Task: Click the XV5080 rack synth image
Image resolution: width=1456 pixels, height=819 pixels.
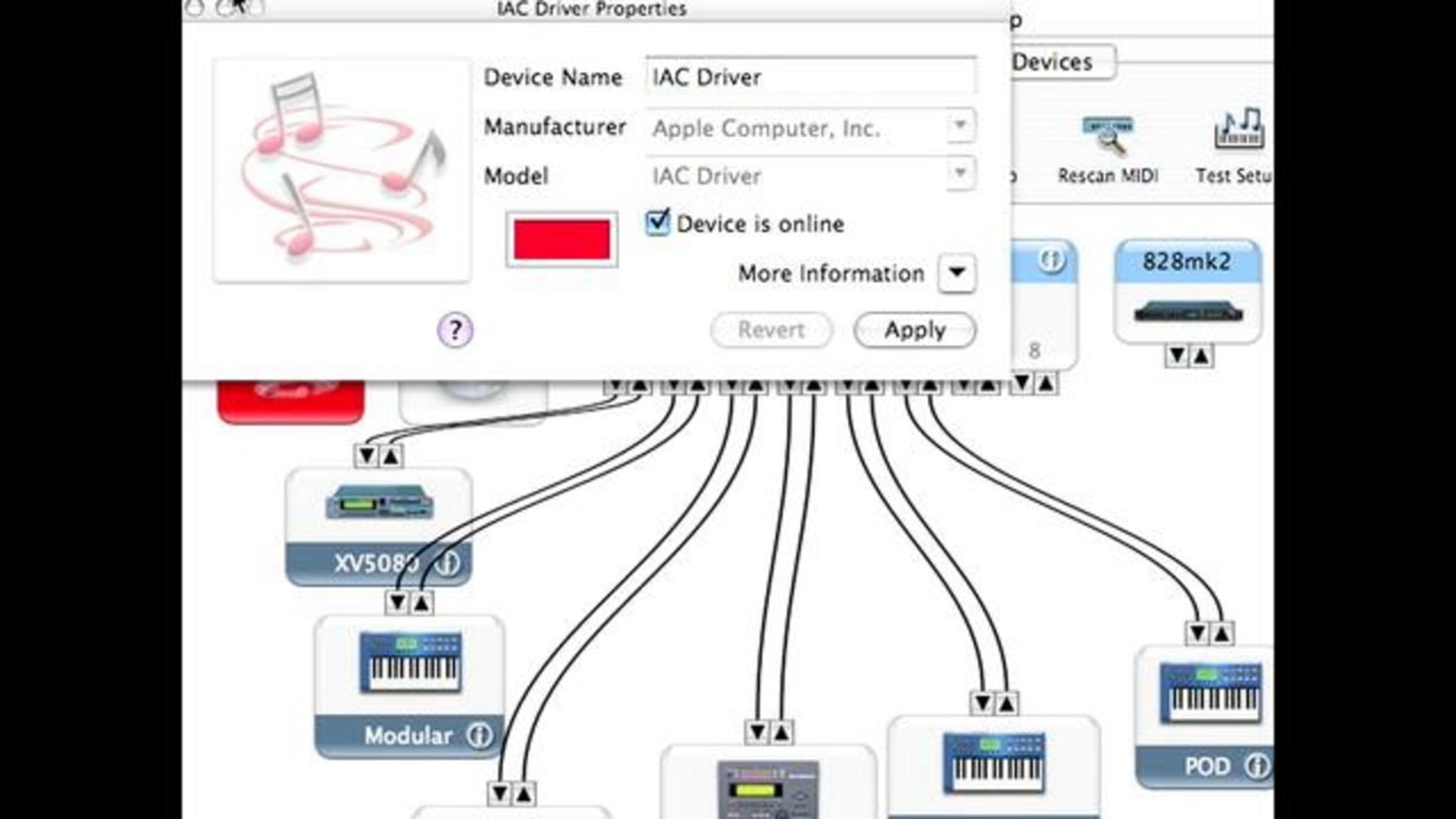Action: (x=380, y=502)
